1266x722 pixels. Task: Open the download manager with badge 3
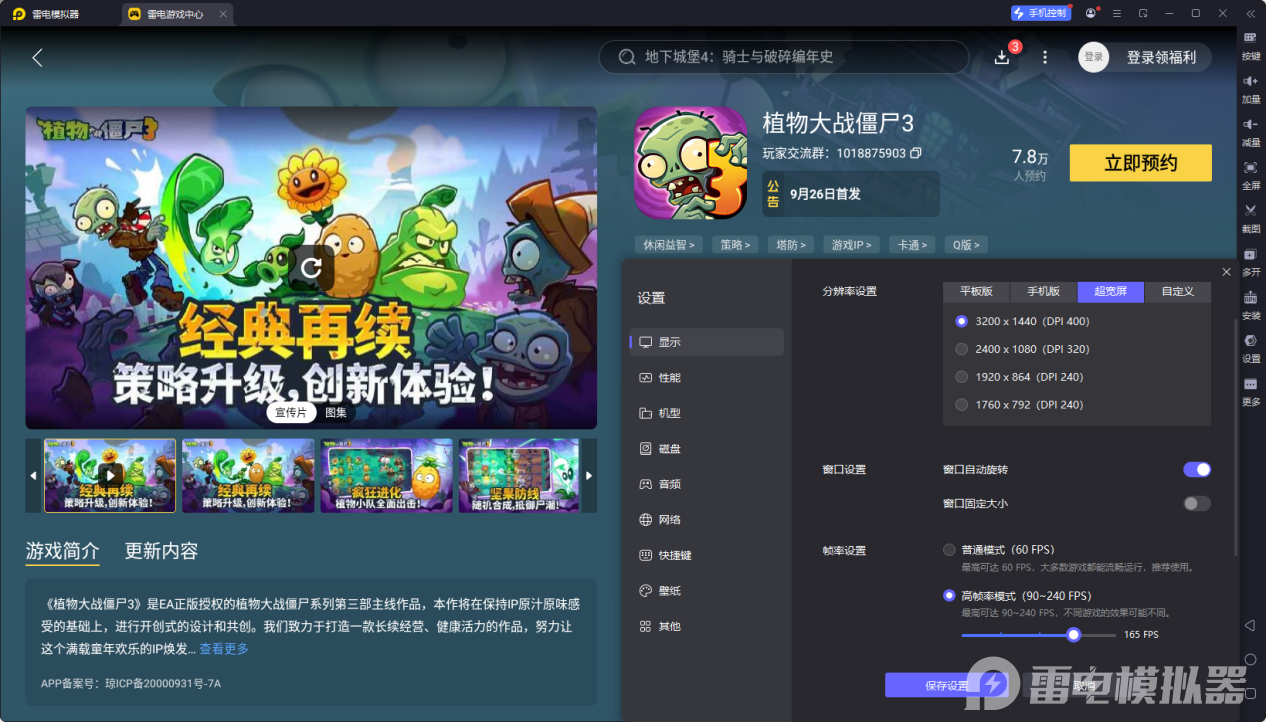click(1003, 57)
